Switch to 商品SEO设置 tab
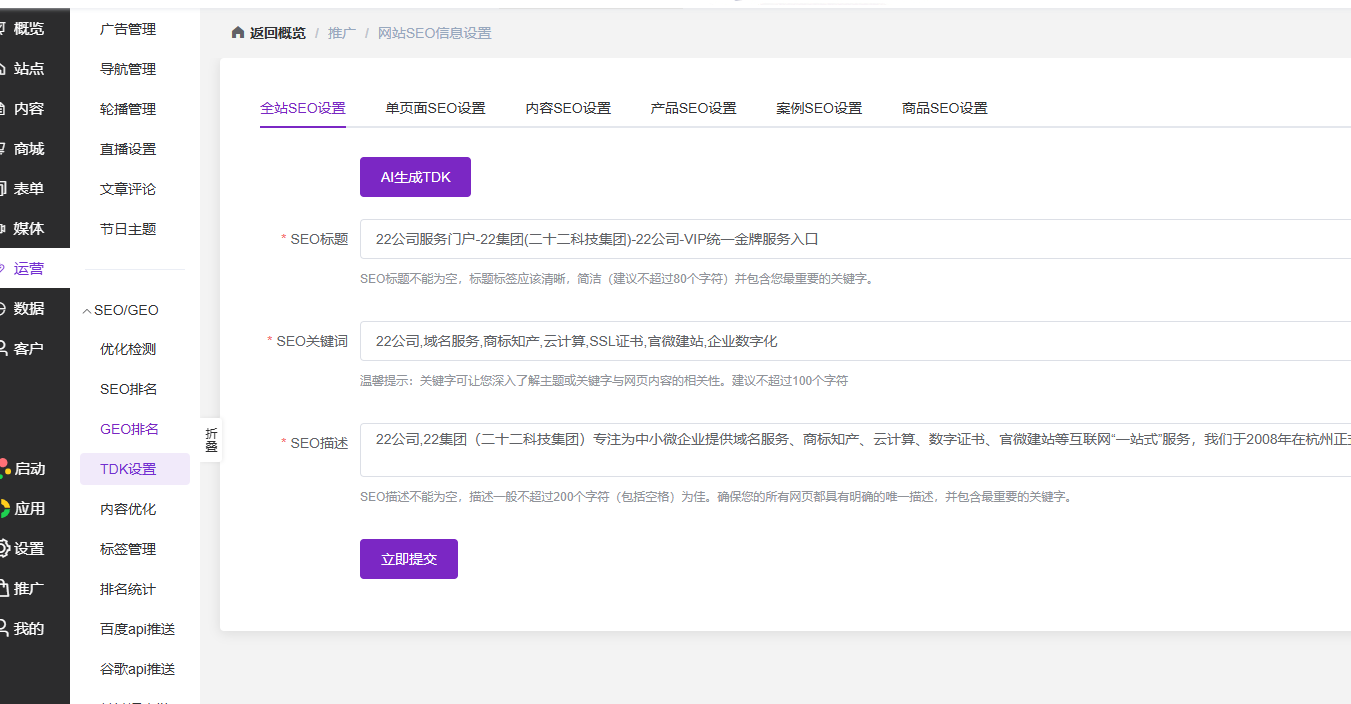Screen dimensions: 1351x704 click(x=944, y=108)
